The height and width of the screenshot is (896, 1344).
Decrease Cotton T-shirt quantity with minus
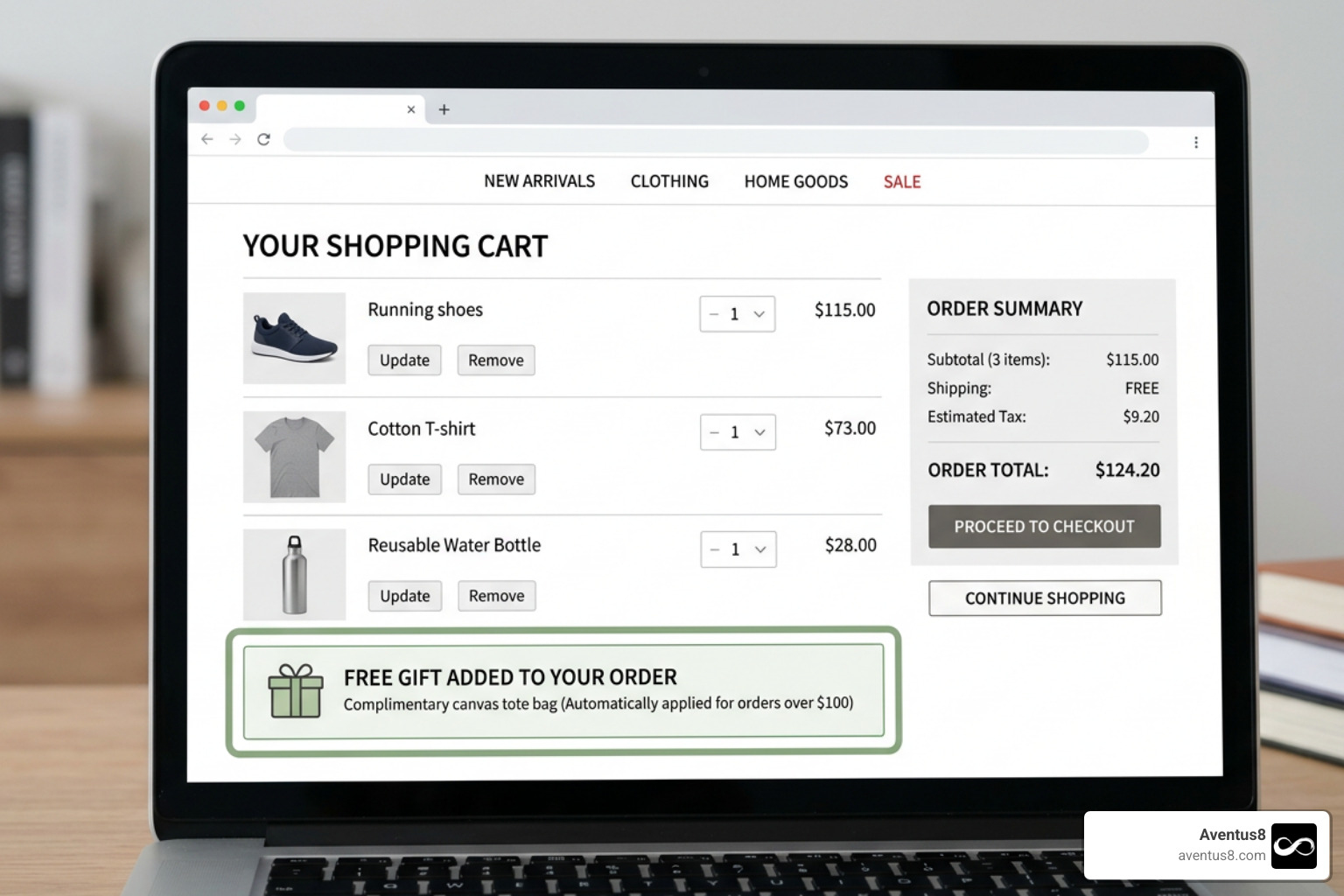click(x=715, y=432)
